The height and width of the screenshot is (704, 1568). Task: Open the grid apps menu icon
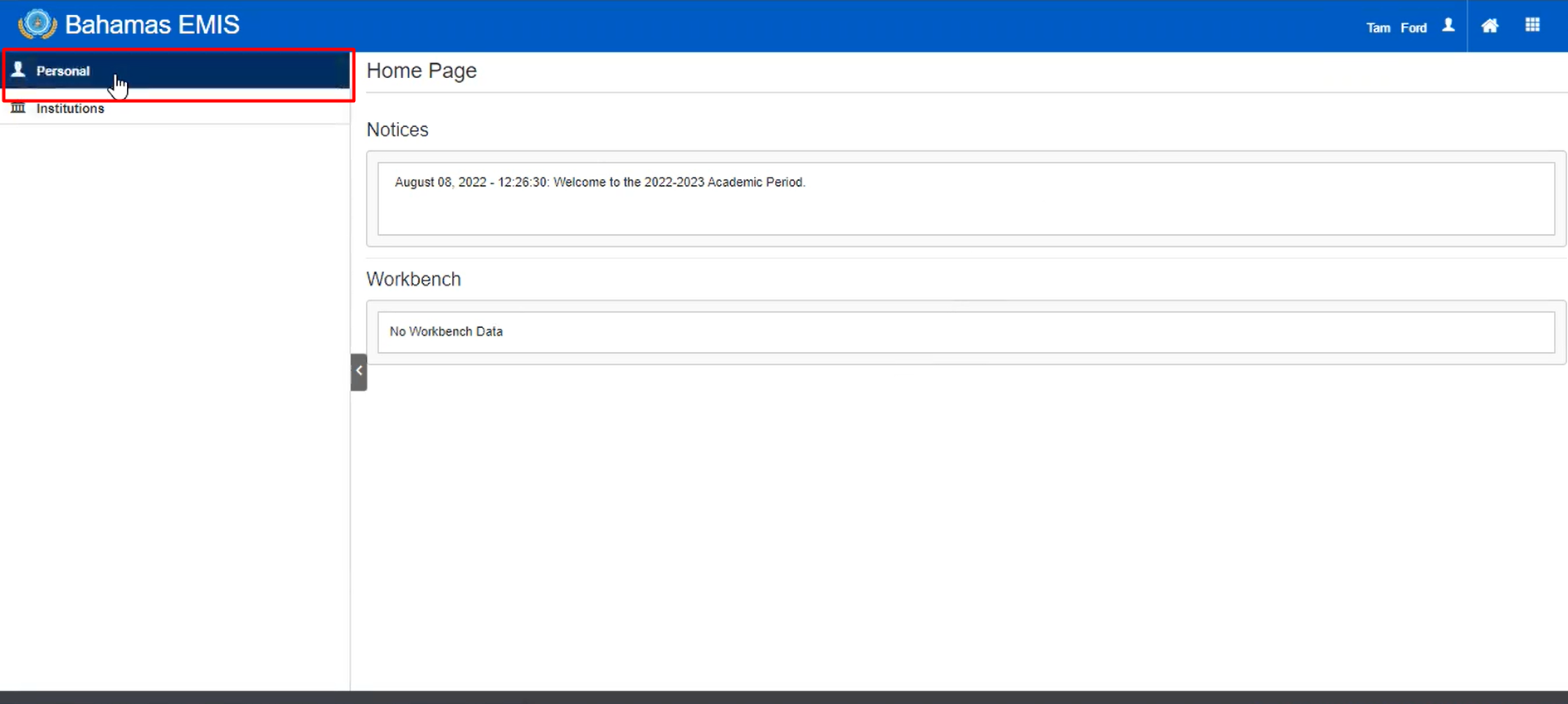click(1532, 26)
